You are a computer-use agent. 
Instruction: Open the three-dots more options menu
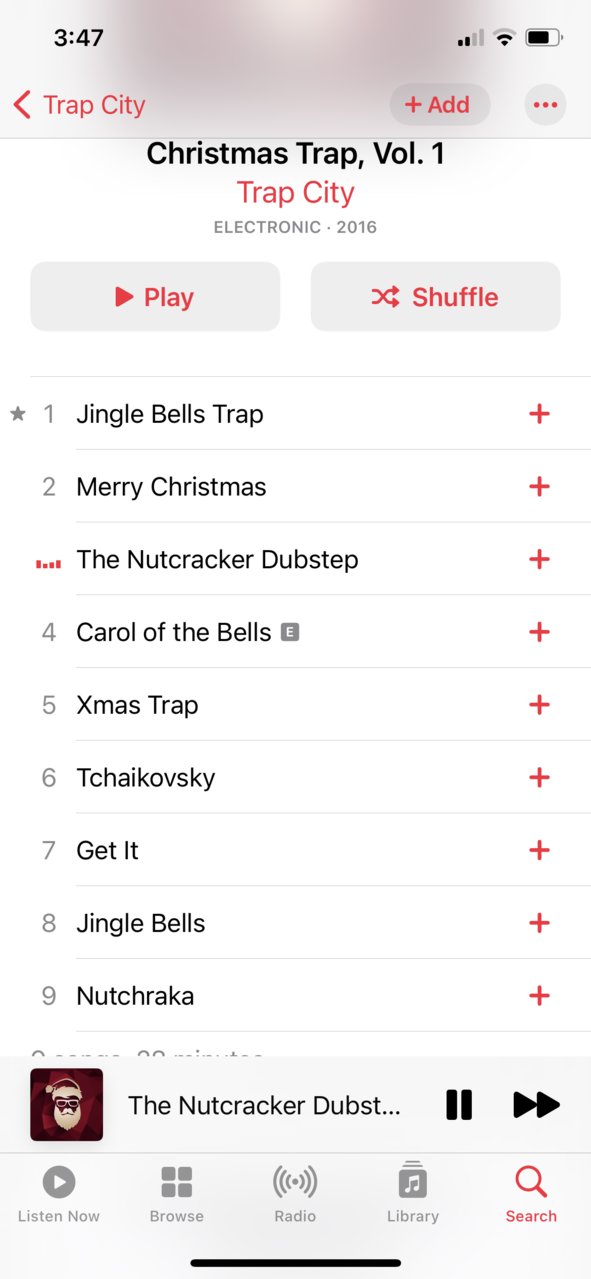pos(545,105)
